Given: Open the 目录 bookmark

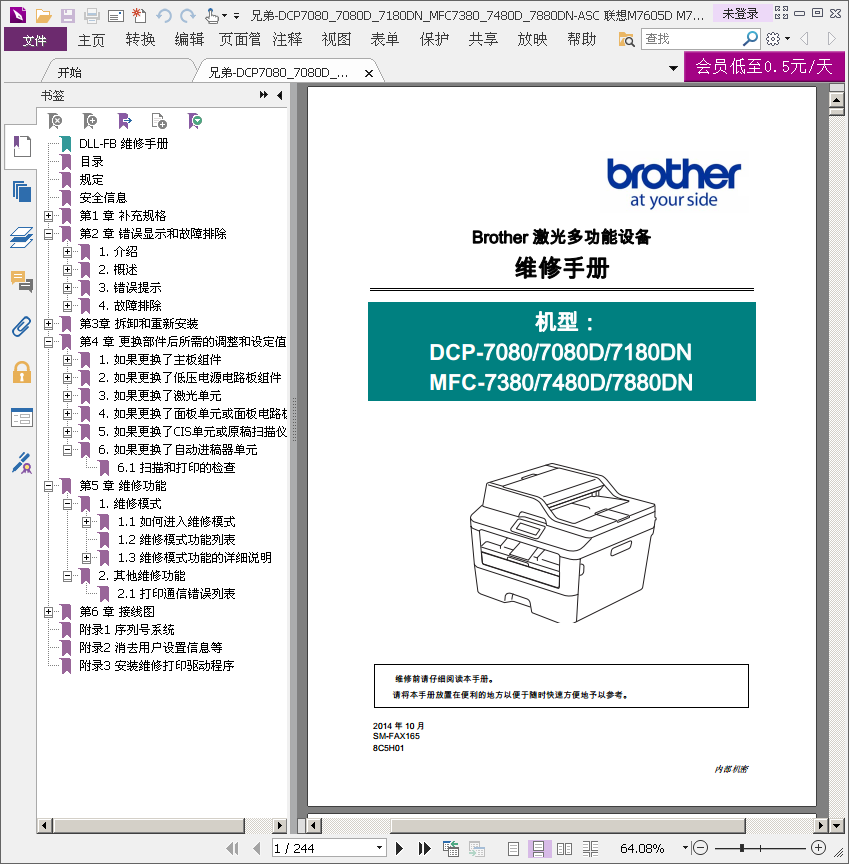Looking at the screenshot, I should 91,162.
